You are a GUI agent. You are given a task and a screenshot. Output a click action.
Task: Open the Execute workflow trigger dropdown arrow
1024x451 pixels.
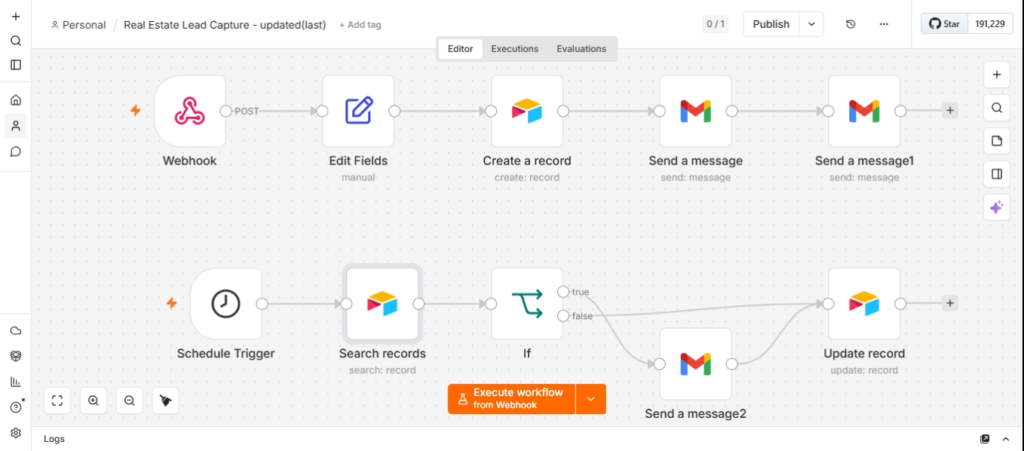point(591,399)
